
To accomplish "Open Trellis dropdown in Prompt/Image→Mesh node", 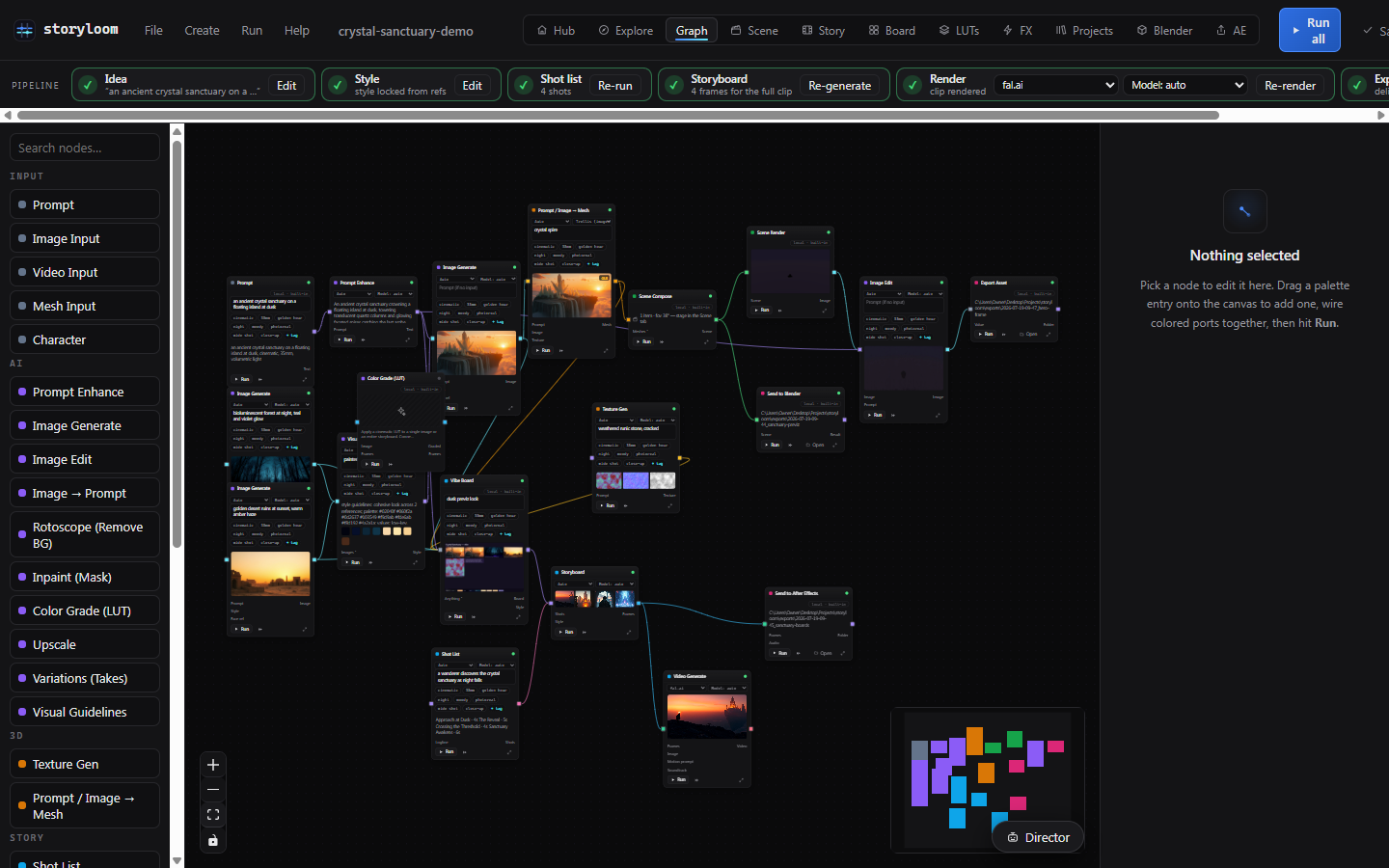I will [591, 221].
